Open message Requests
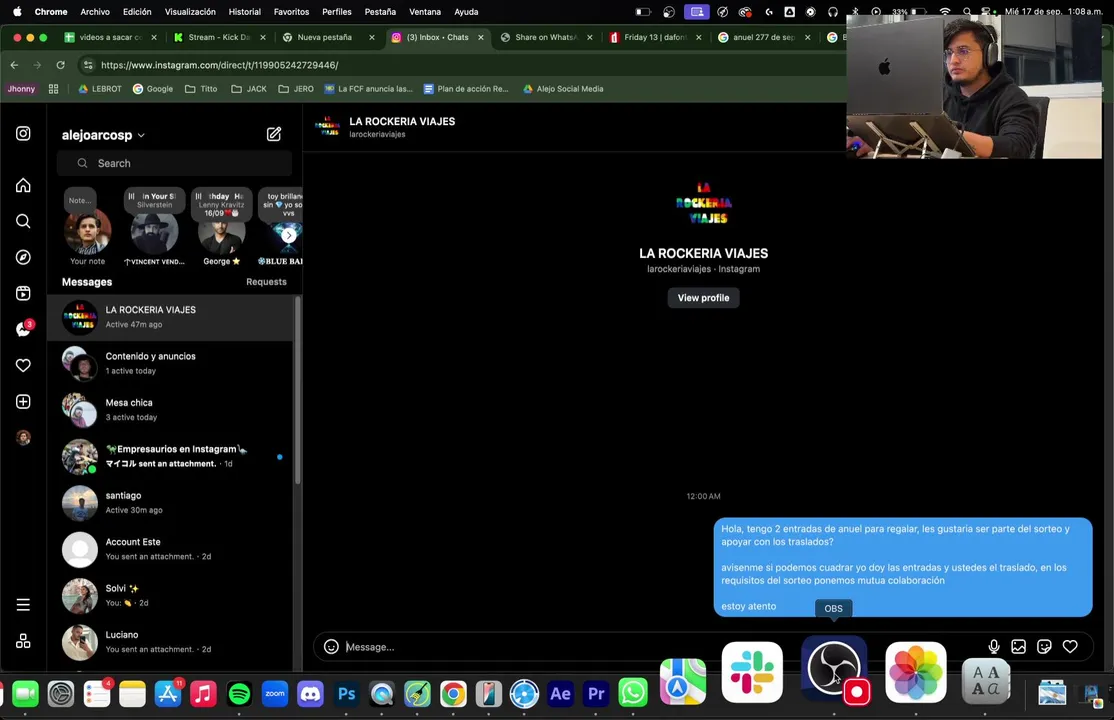 pyautogui.click(x=266, y=282)
